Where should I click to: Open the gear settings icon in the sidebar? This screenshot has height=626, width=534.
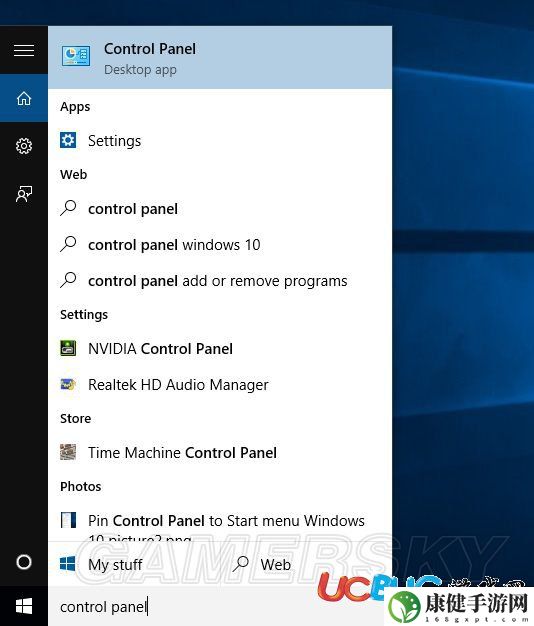(24, 146)
